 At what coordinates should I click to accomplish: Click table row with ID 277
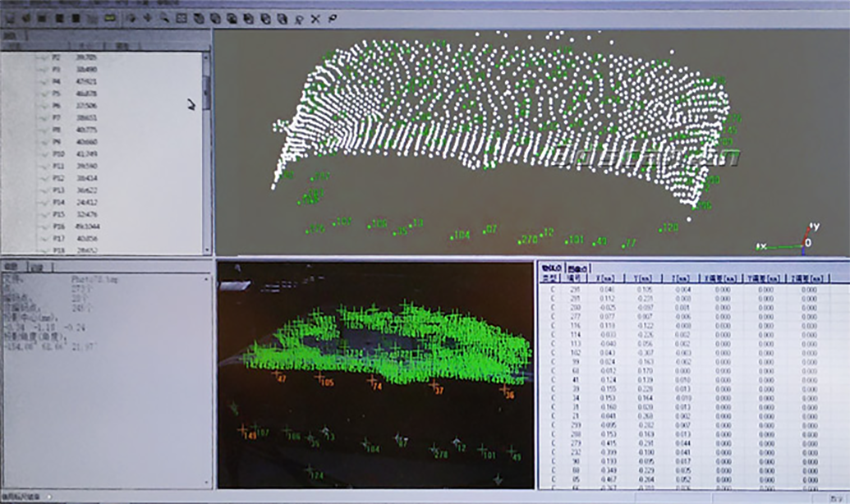coord(576,316)
